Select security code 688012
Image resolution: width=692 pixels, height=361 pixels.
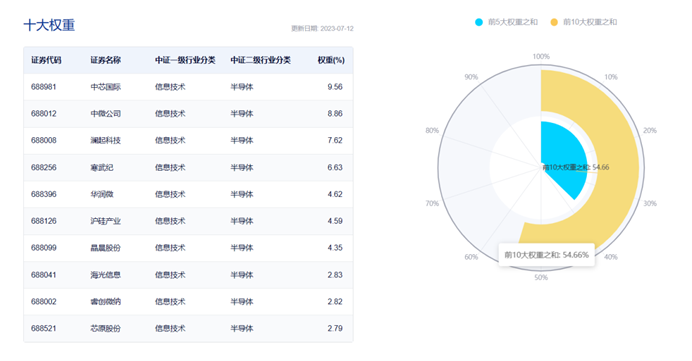[x=44, y=113]
